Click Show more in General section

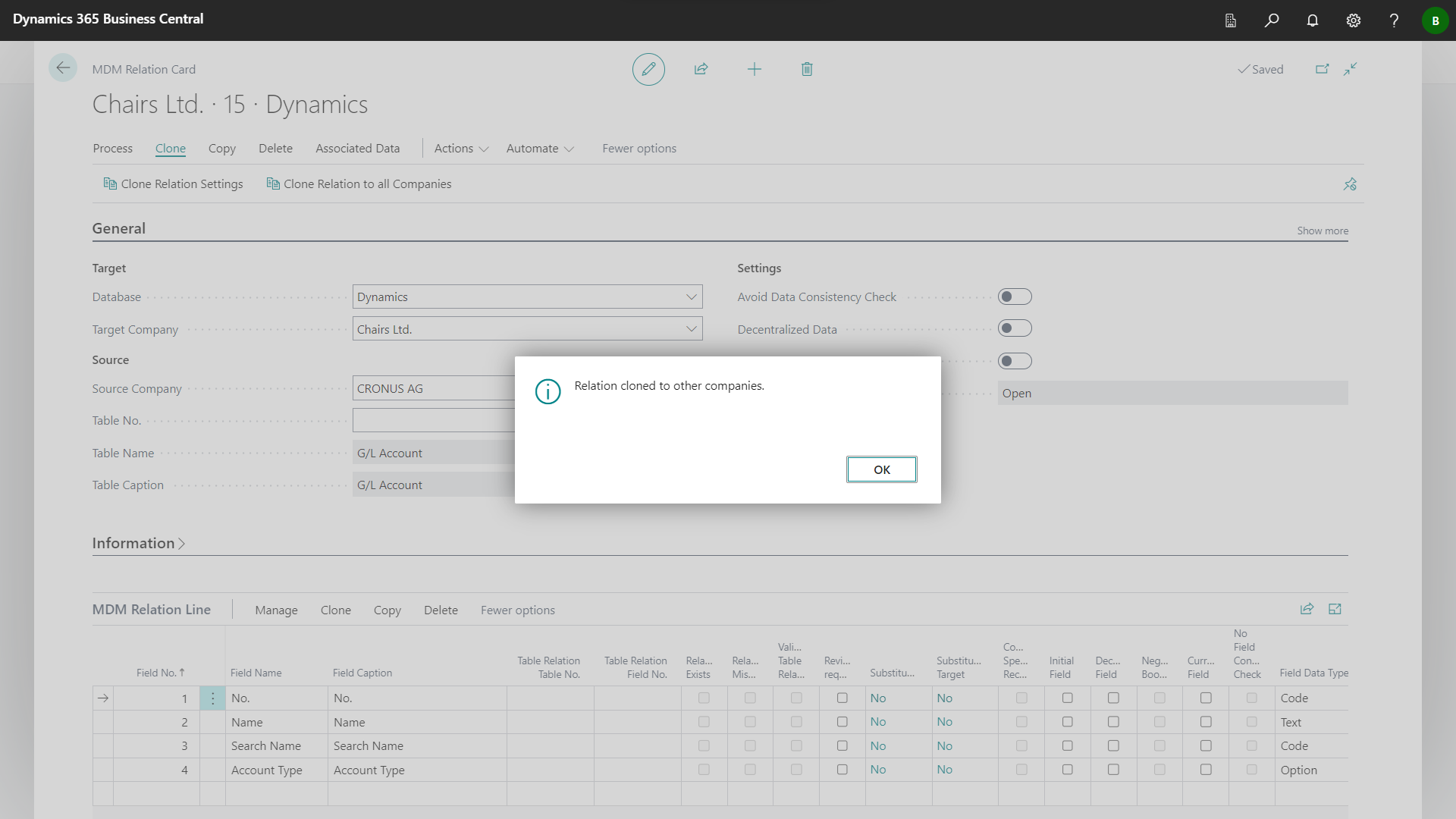(1322, 231)
